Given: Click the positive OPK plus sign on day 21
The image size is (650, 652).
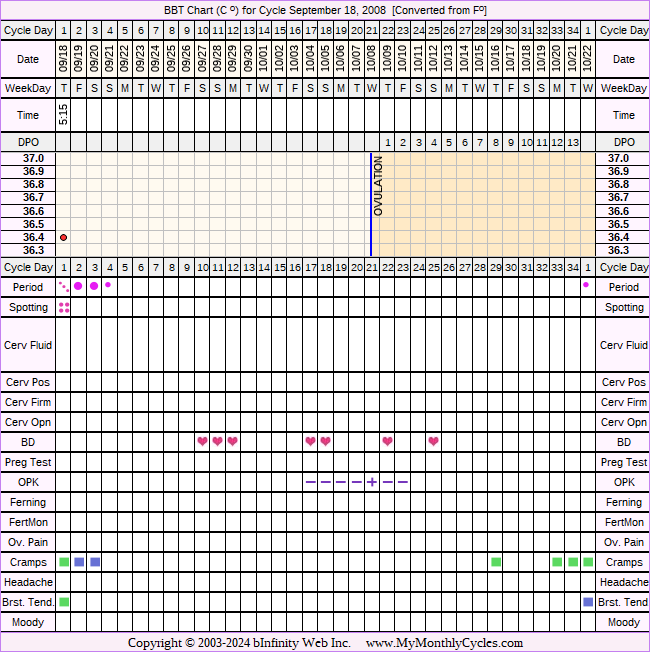Looking at the screenshot, I should coord(372,482).
